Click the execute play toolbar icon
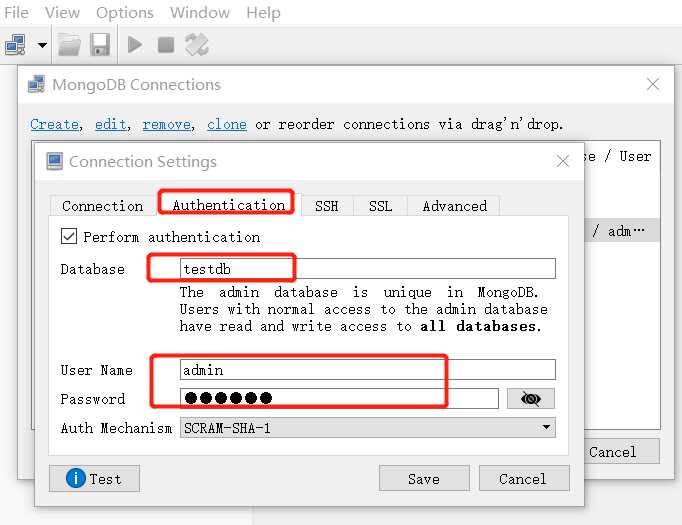This screenshot has width=682, height=525. 135,45
